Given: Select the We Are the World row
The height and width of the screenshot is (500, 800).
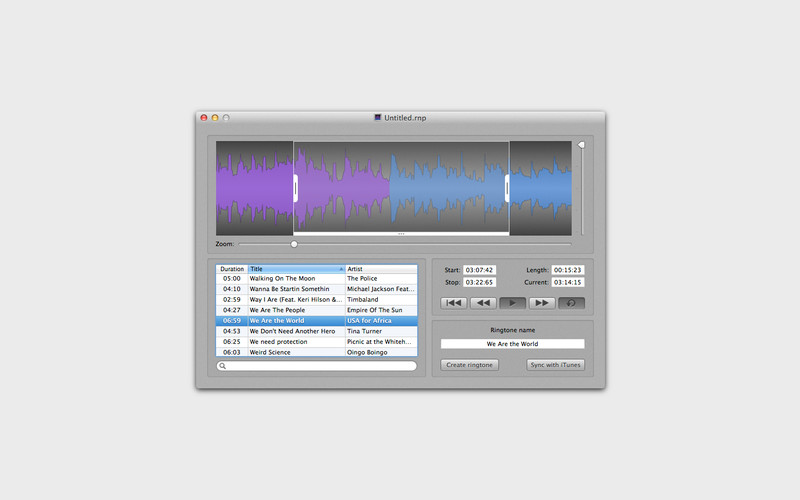Looking at the screenshot, I should point(316,320).
